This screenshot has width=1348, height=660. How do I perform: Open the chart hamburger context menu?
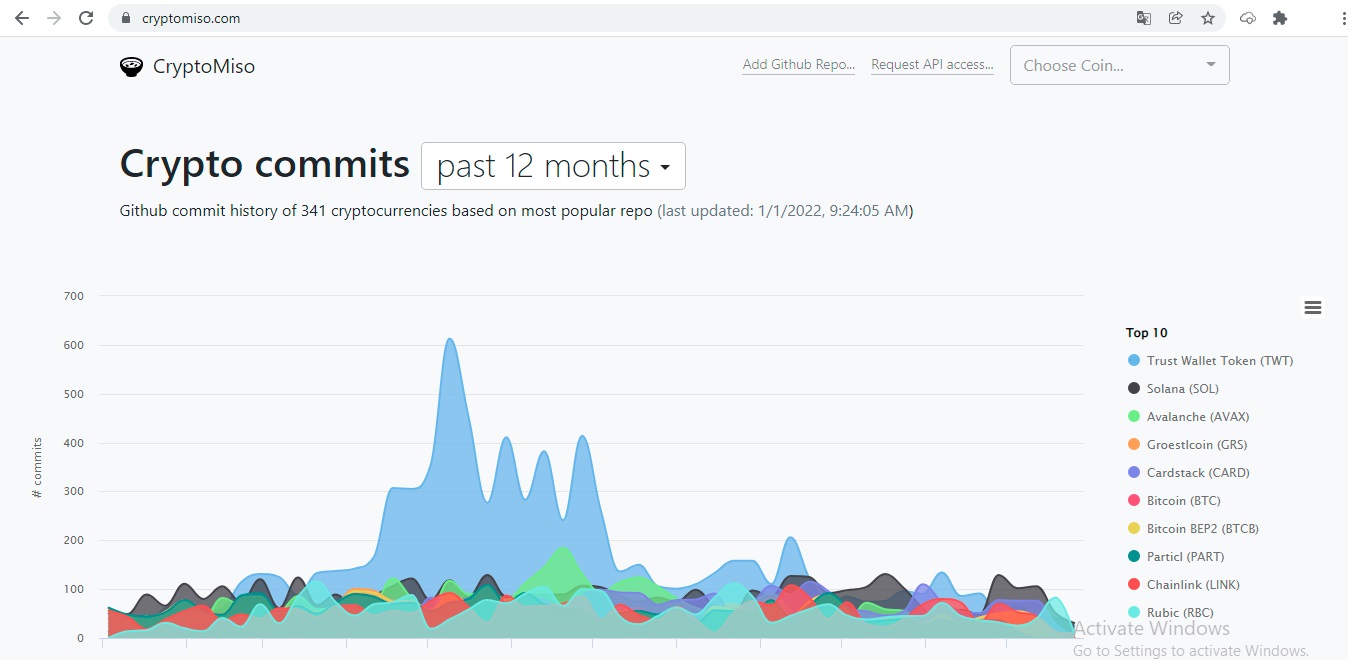click(x=1313, y=308)
